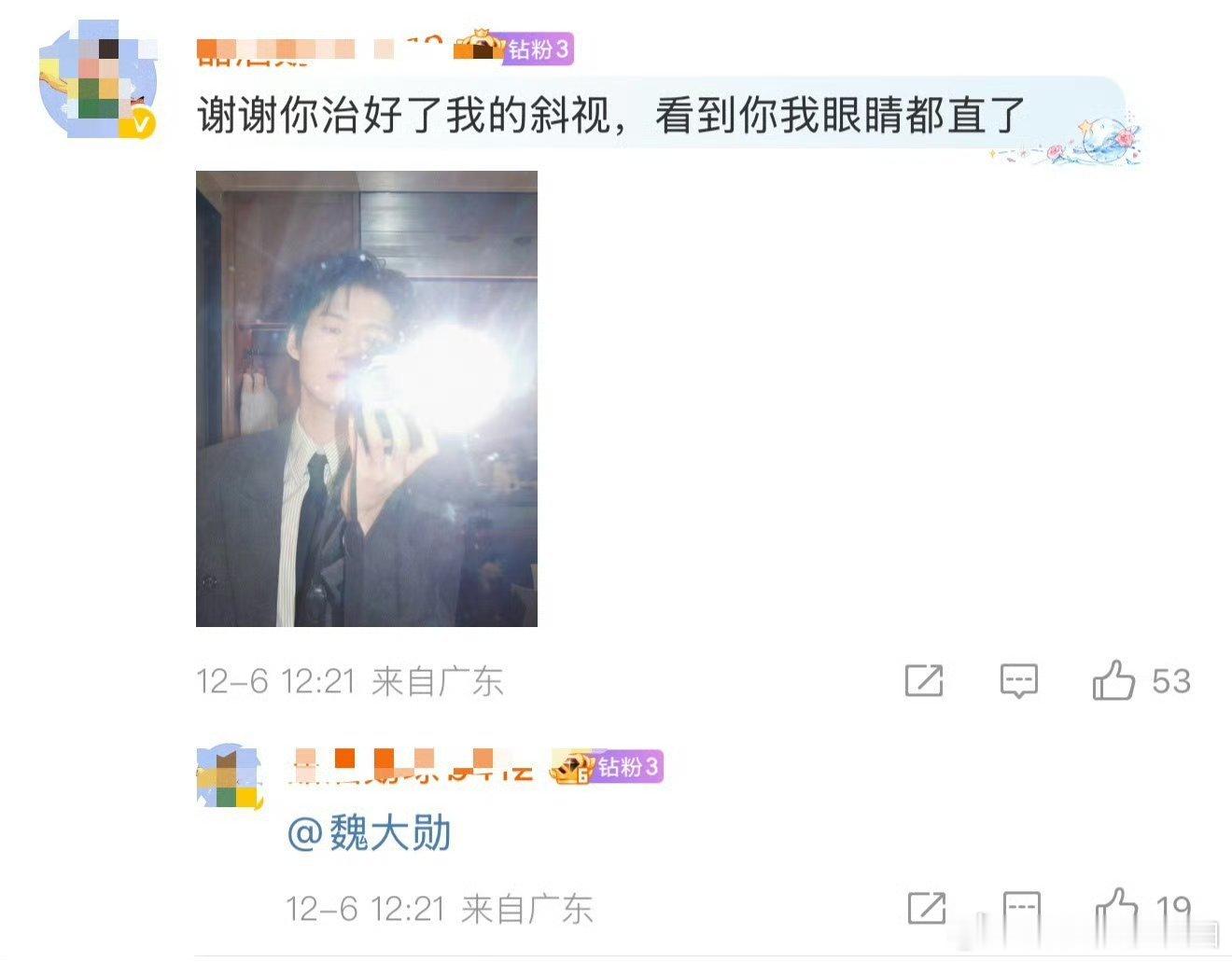The width and height of the screenshot is (1232, 962).
Task: Open the reply author's small avatar
Action: (228, 776)
